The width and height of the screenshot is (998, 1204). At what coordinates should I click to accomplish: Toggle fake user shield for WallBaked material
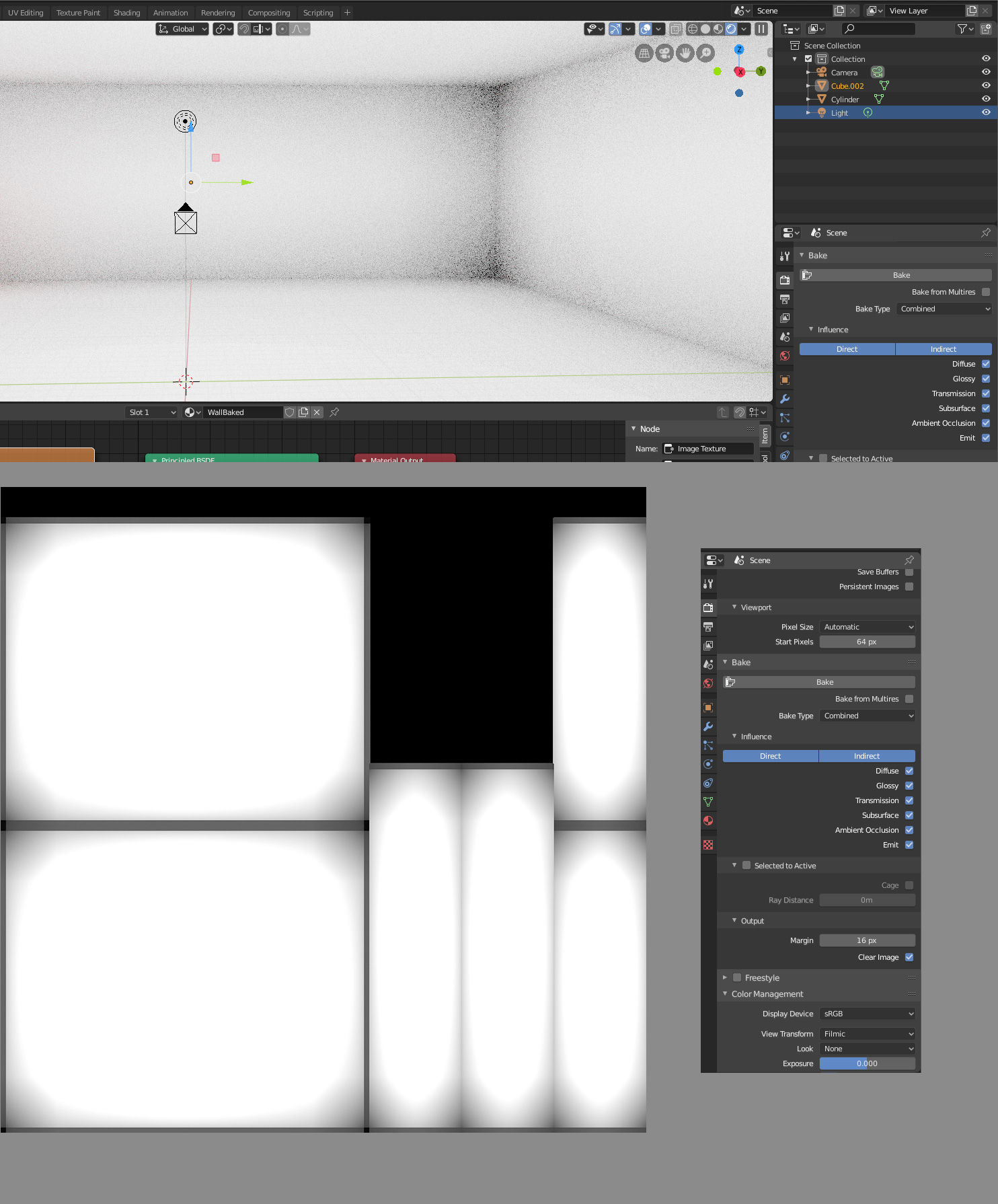coord(290,412)
